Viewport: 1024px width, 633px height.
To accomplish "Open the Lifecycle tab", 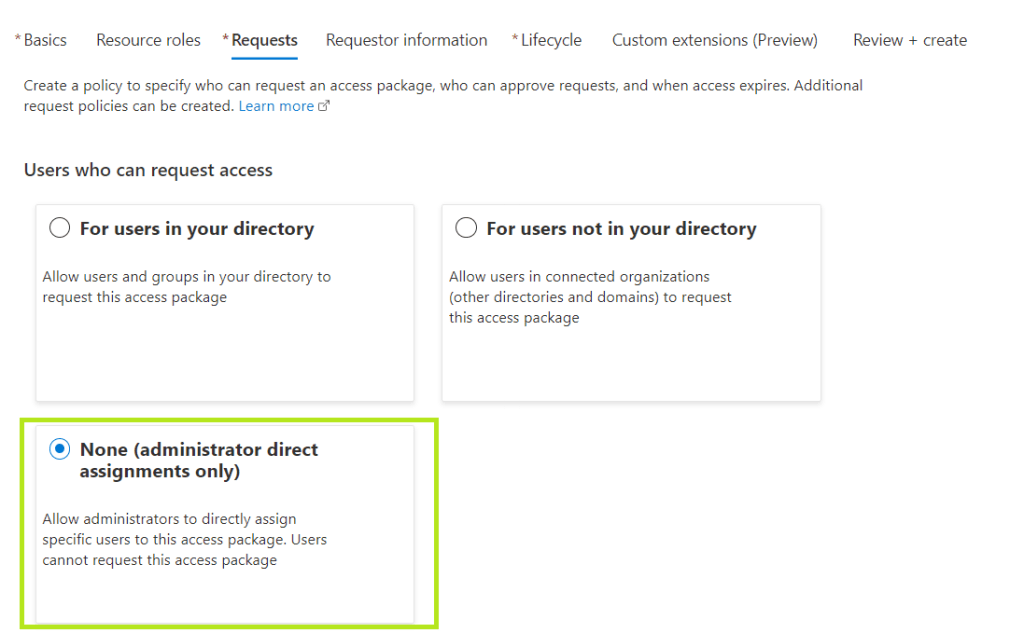I will click(550, 40).
